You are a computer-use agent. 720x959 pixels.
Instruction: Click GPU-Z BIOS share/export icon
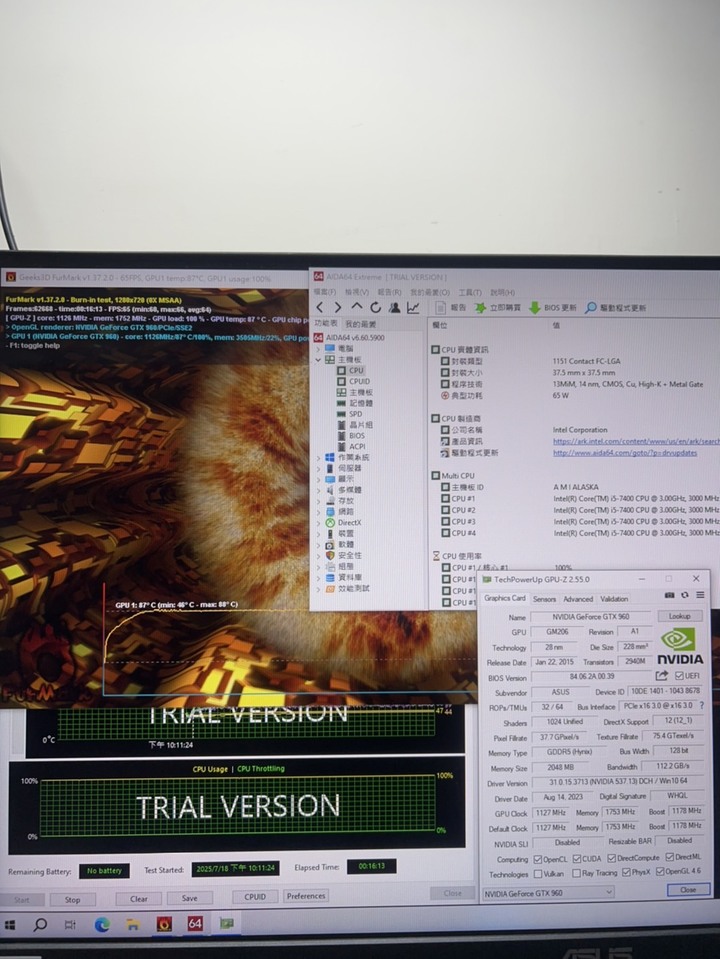pyautogui.click(x=661, y=676)
